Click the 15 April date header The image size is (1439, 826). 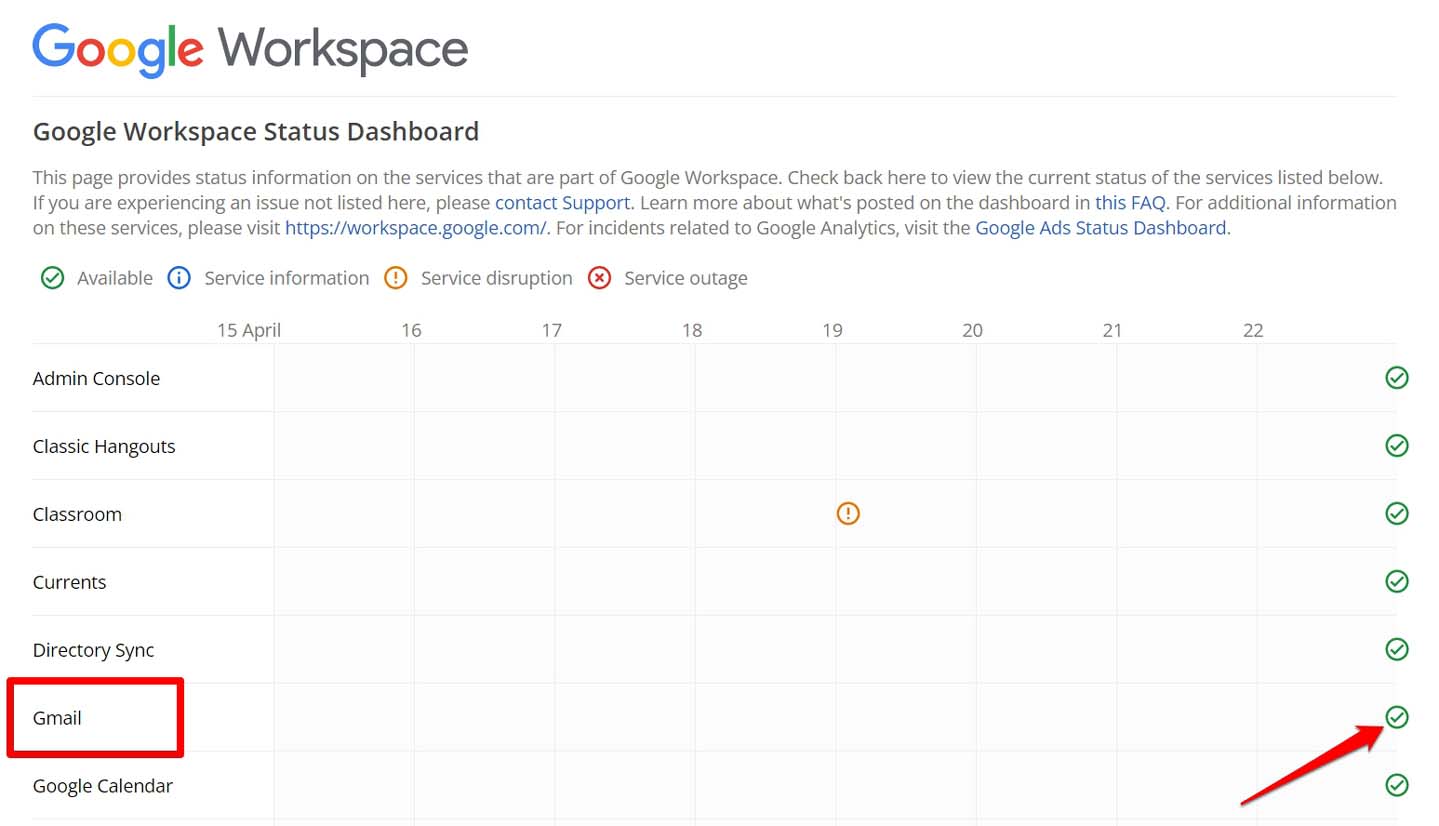pyautogui.click(x=249, y=330)
